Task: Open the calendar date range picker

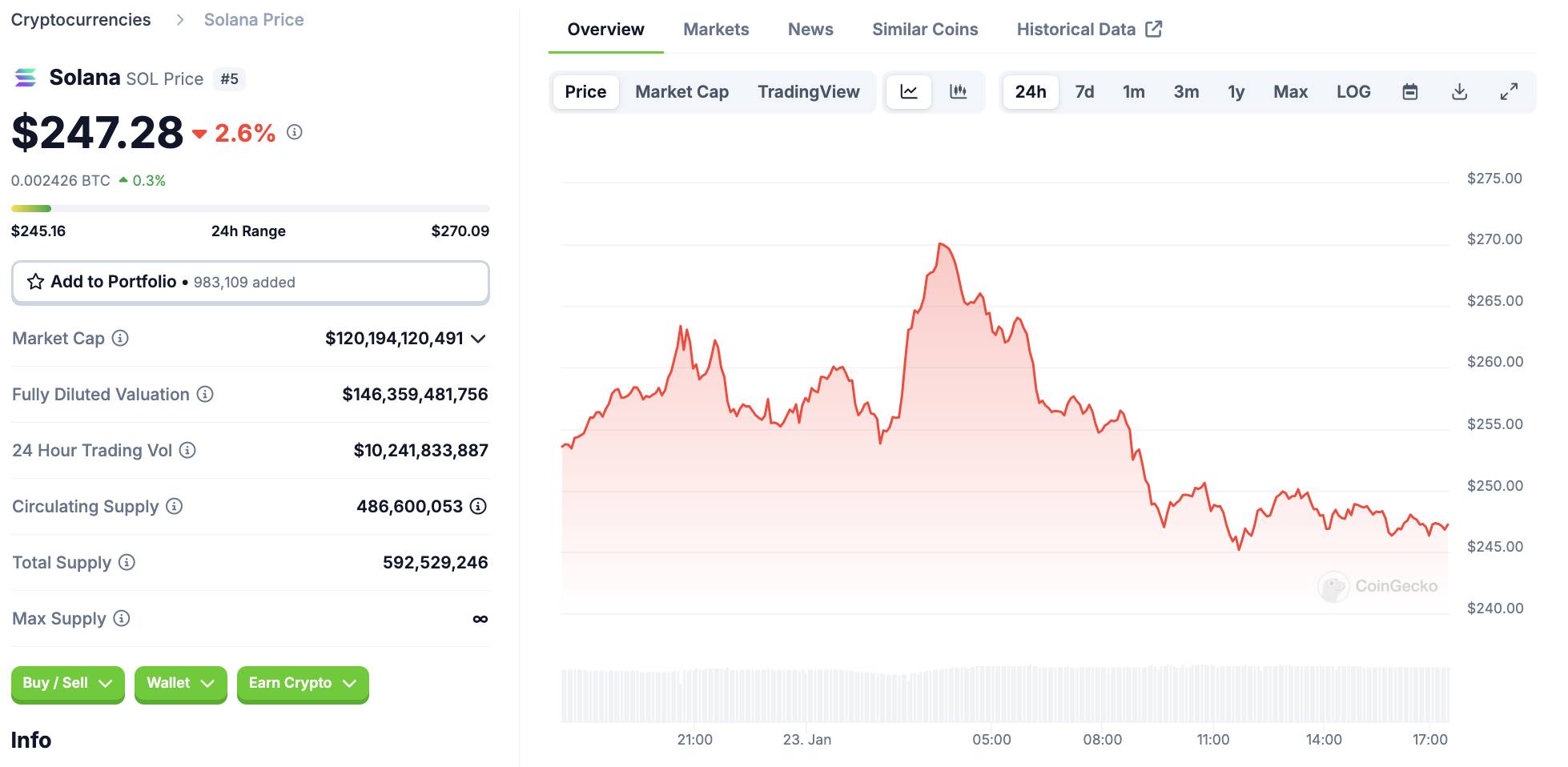Action: pos(1410,92)
